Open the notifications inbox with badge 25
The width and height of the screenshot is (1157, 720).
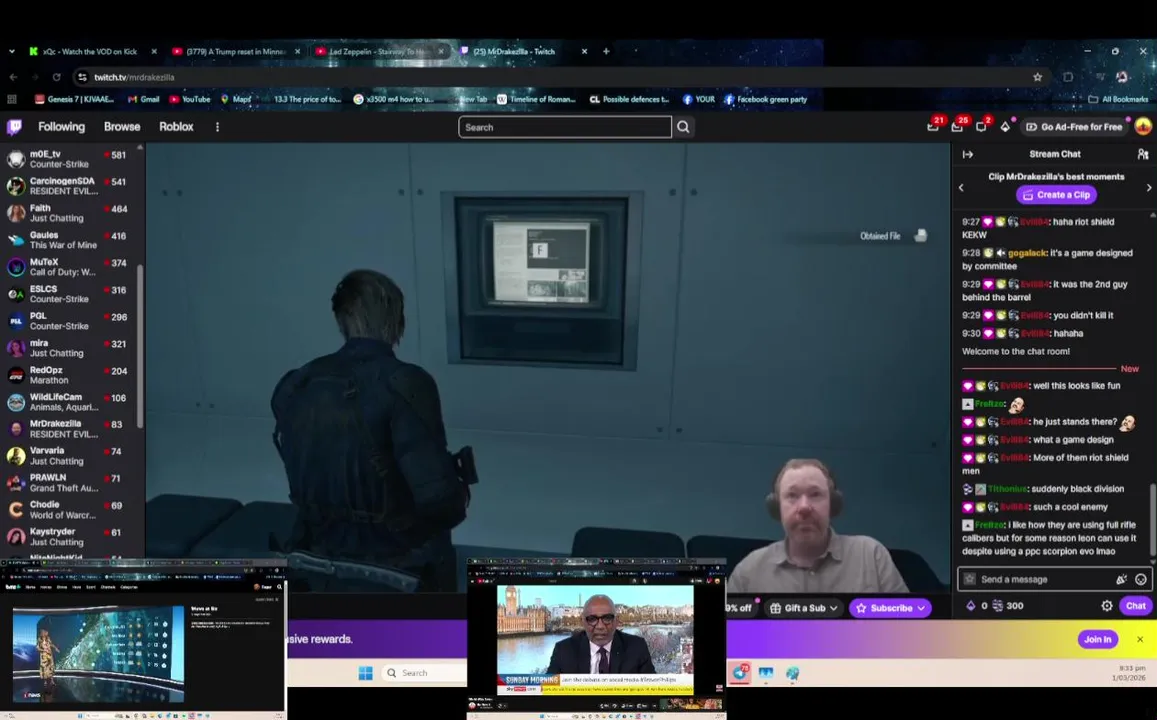[x=957, y=127]
